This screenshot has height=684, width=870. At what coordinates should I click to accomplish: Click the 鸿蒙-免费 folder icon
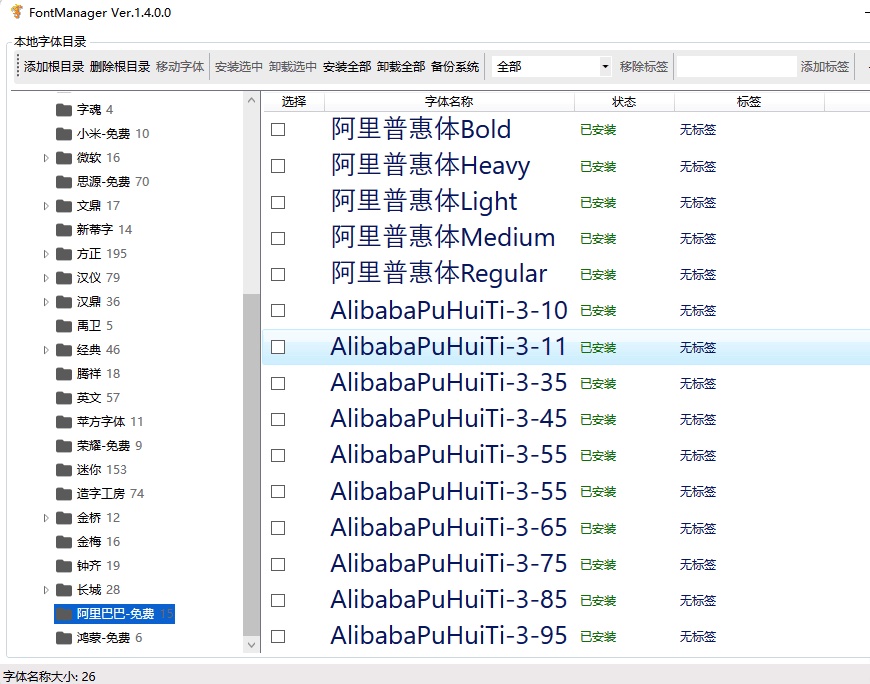(64, 637)
